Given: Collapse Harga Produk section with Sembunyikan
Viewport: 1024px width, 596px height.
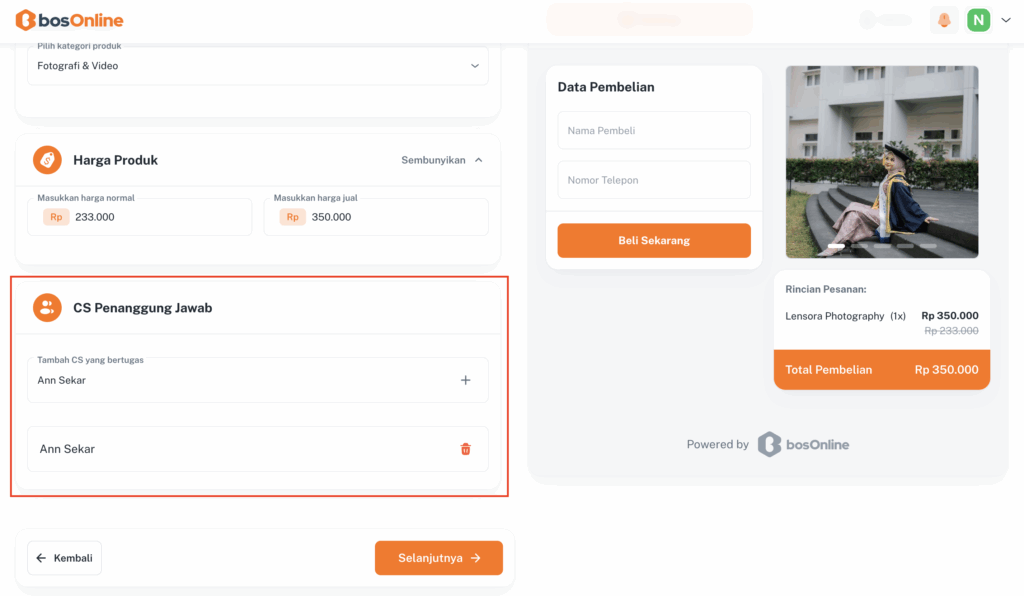Looking at the screenshot, I should (x=442, y=160).
